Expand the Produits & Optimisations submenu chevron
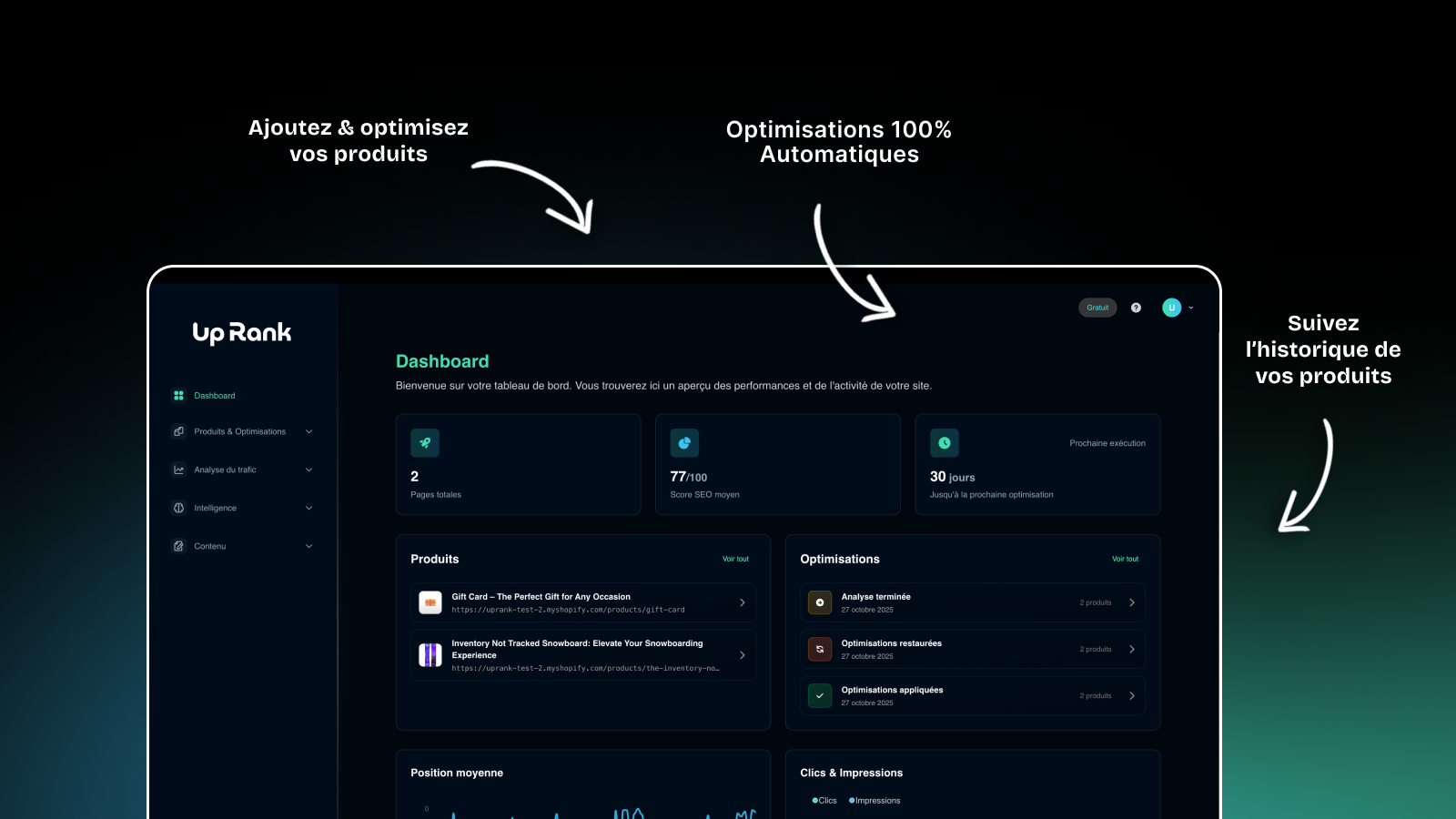This screenshot has height=819, width=1456. tap(308, 431)
